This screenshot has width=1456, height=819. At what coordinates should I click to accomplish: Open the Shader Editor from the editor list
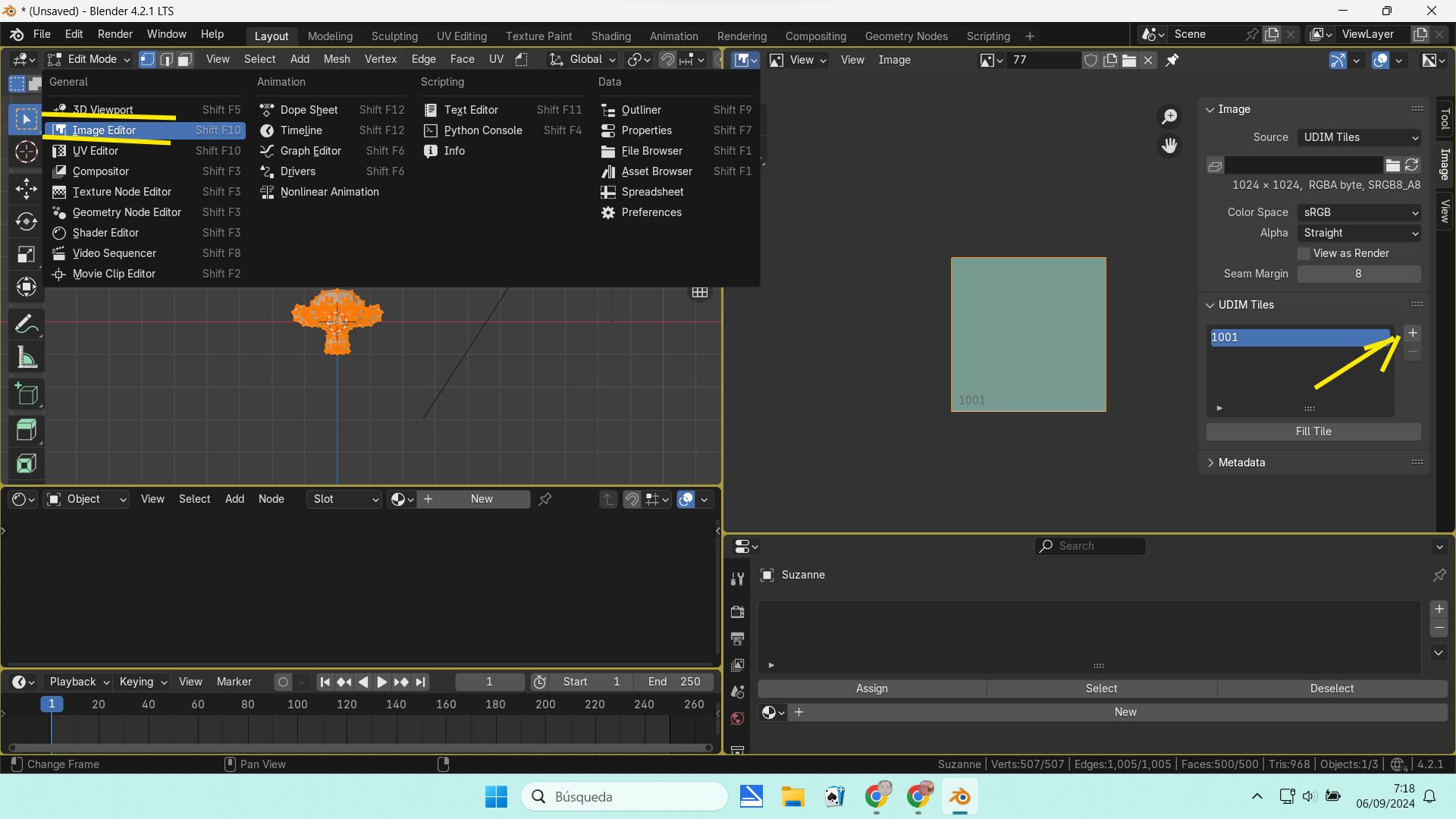pyautogui.click(x=105, y=233)
